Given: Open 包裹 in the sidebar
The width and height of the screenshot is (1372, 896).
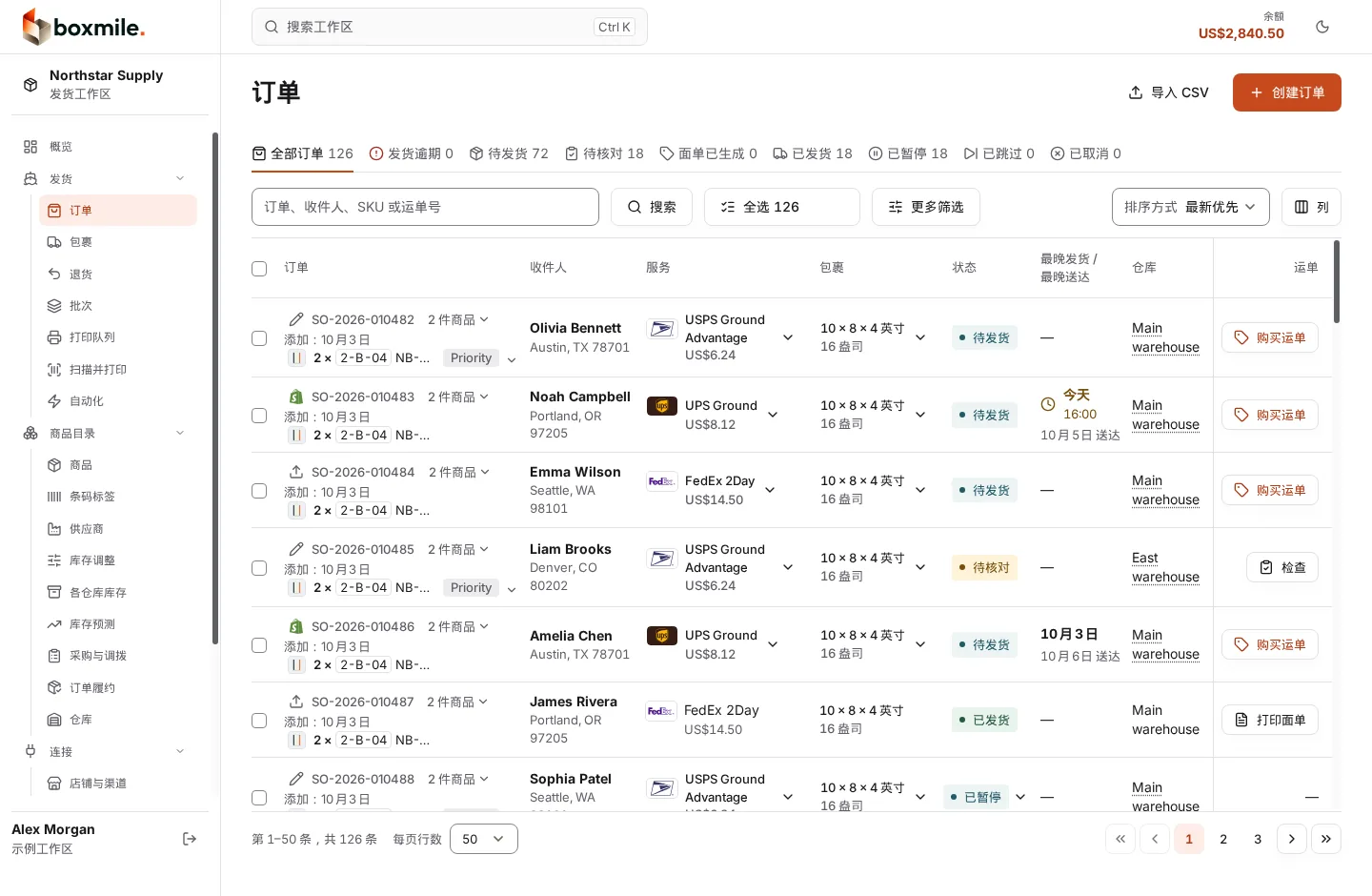Looking at the screenshot, I should [118, 242].
